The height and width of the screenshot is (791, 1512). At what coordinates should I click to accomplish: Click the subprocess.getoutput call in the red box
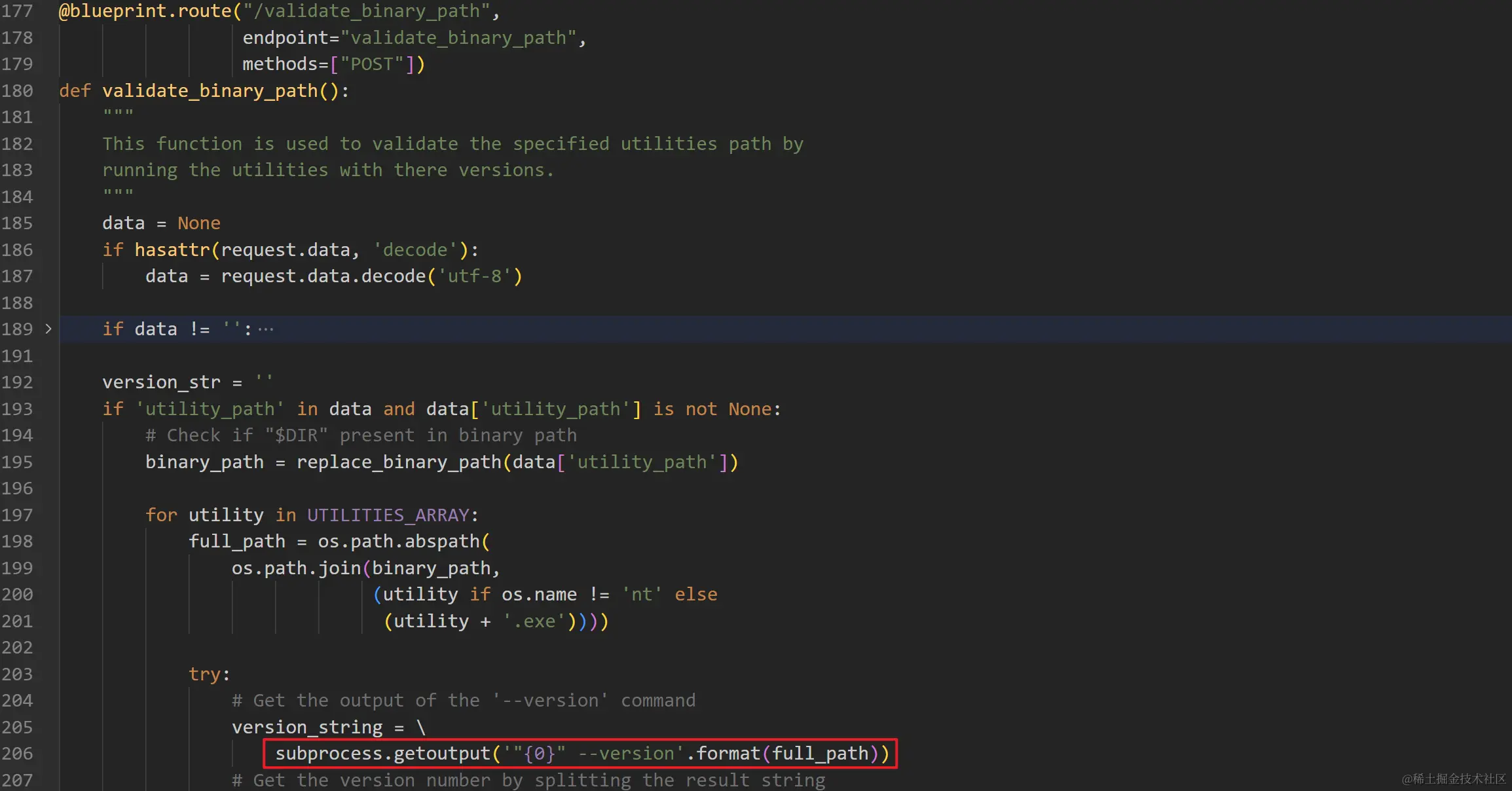(382, 753)
